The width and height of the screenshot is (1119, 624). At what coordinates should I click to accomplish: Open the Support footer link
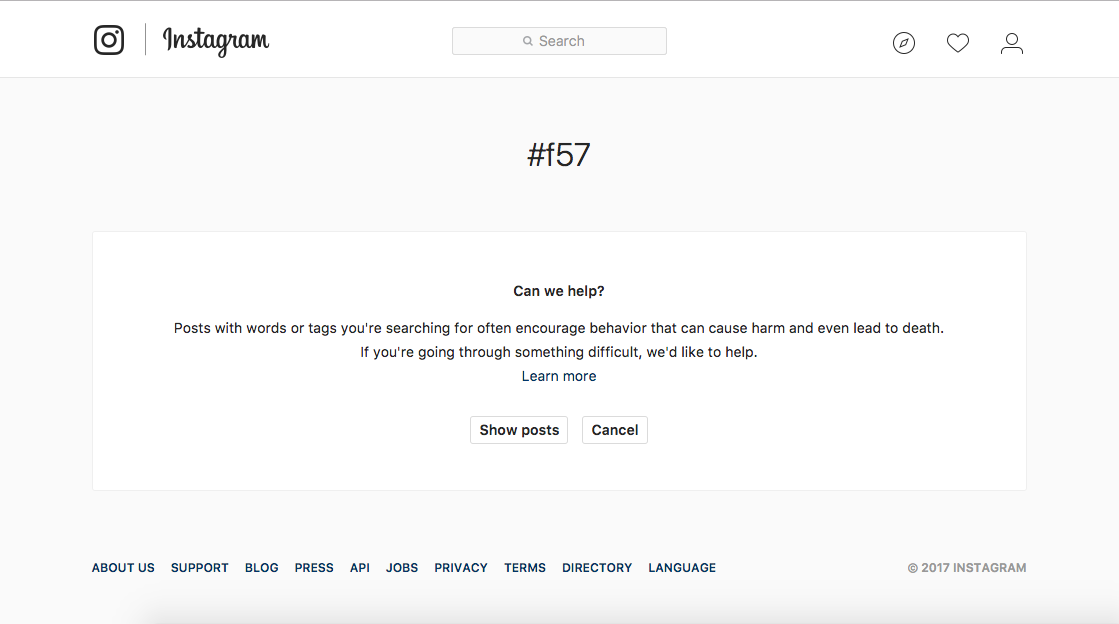(199, 568)
